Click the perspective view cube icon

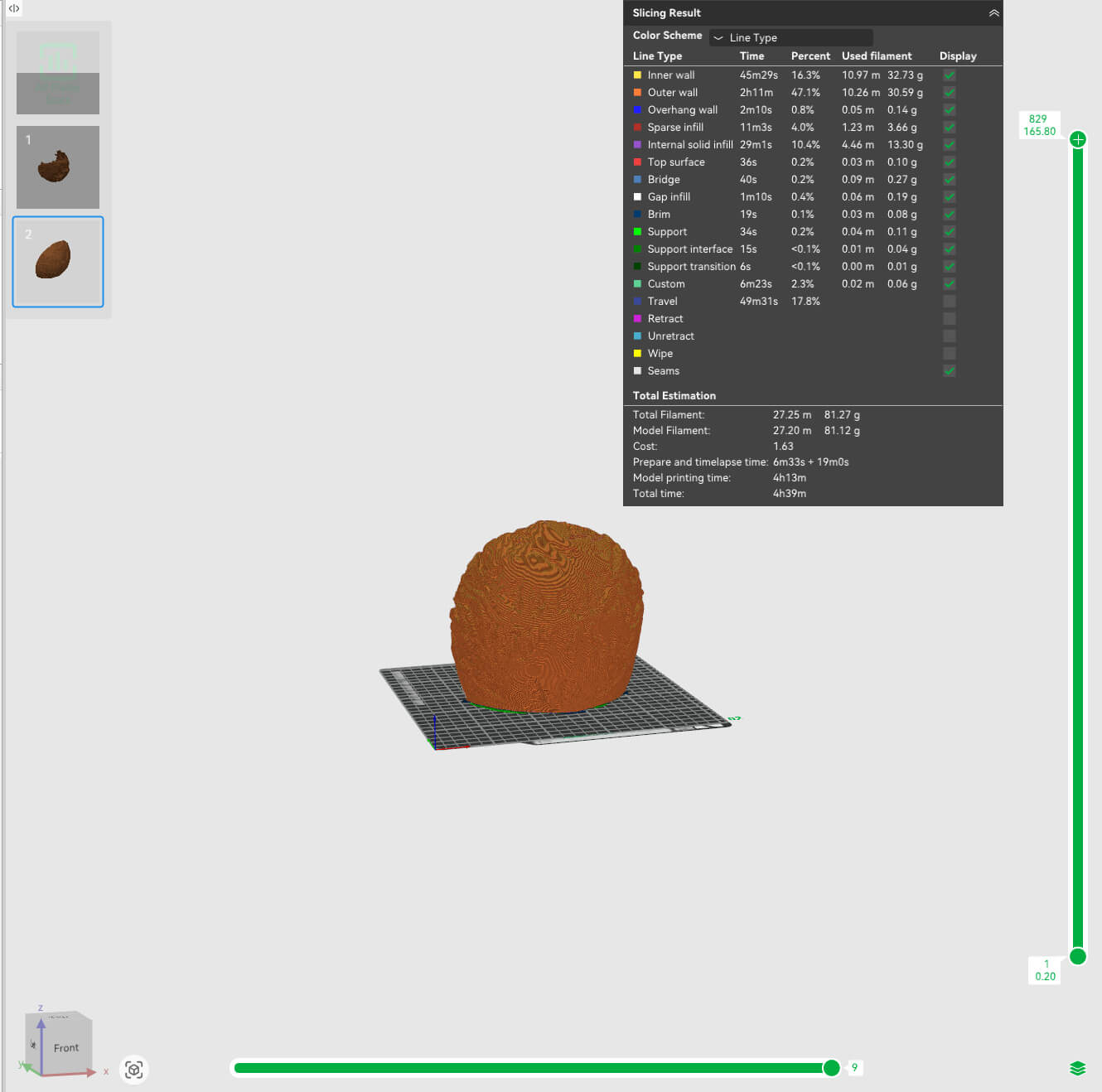tap(133, 1070)
